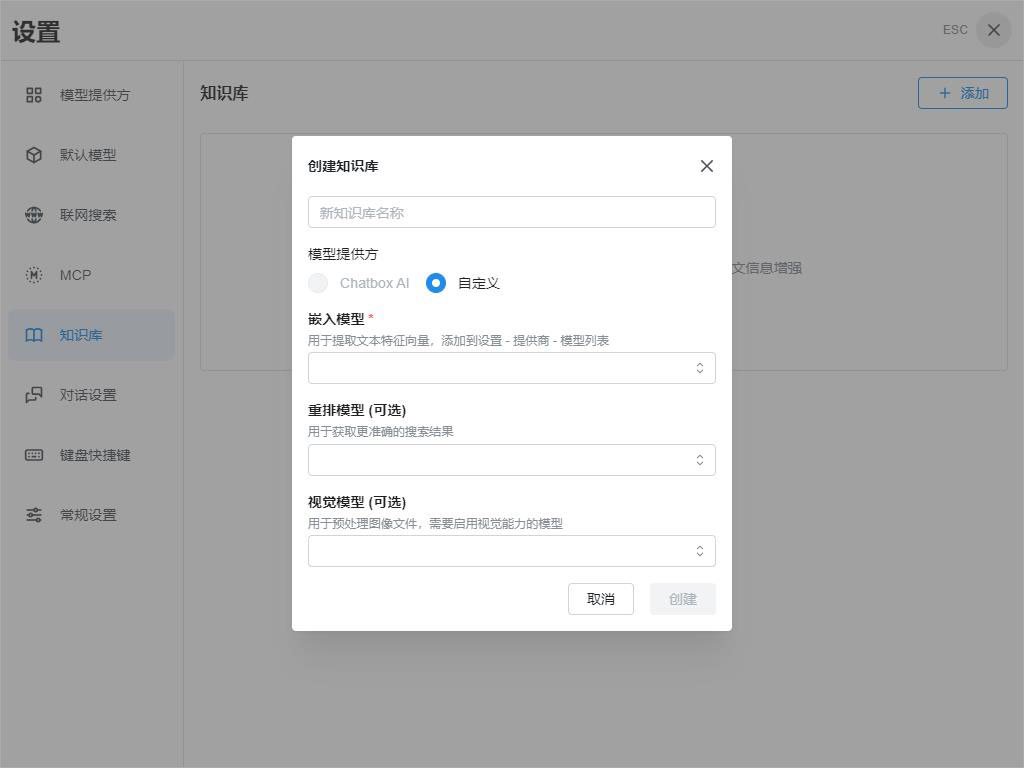The height and width of the screenshot is (768, 1024).
Task: Click the 新知识库名称 input field
Action: click(511, 212)
